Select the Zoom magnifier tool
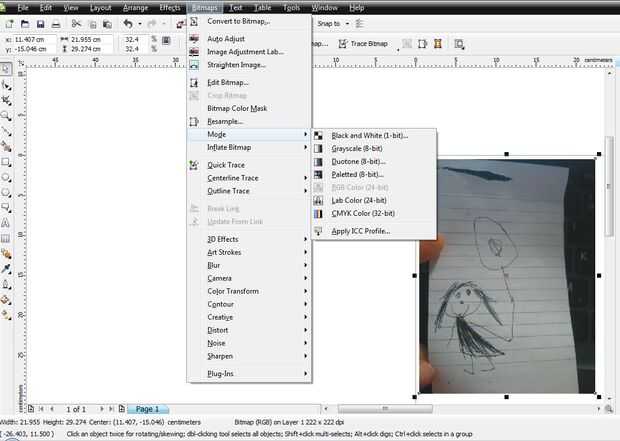Viewport: 620px width, 441px height. [x=6, y=115]
